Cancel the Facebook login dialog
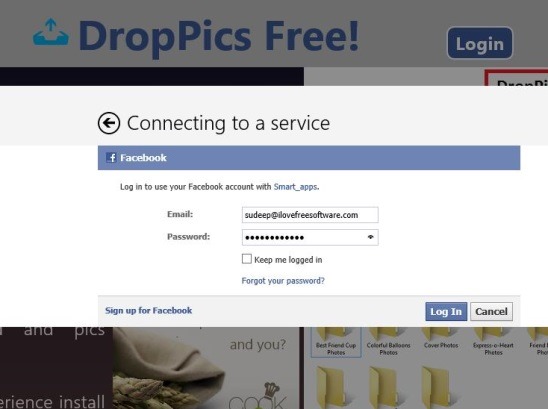 point(491,311)
